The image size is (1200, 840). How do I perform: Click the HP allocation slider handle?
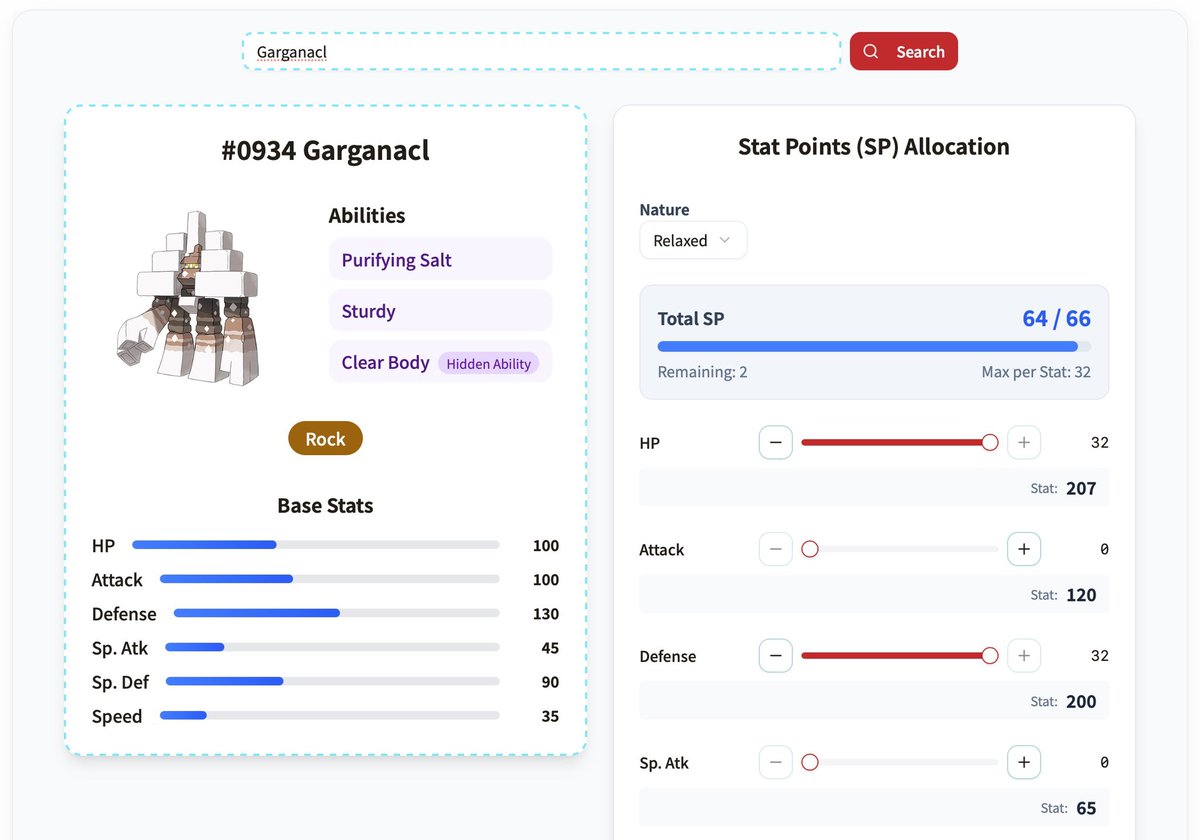pyautogui.click(x=990, y=442)
